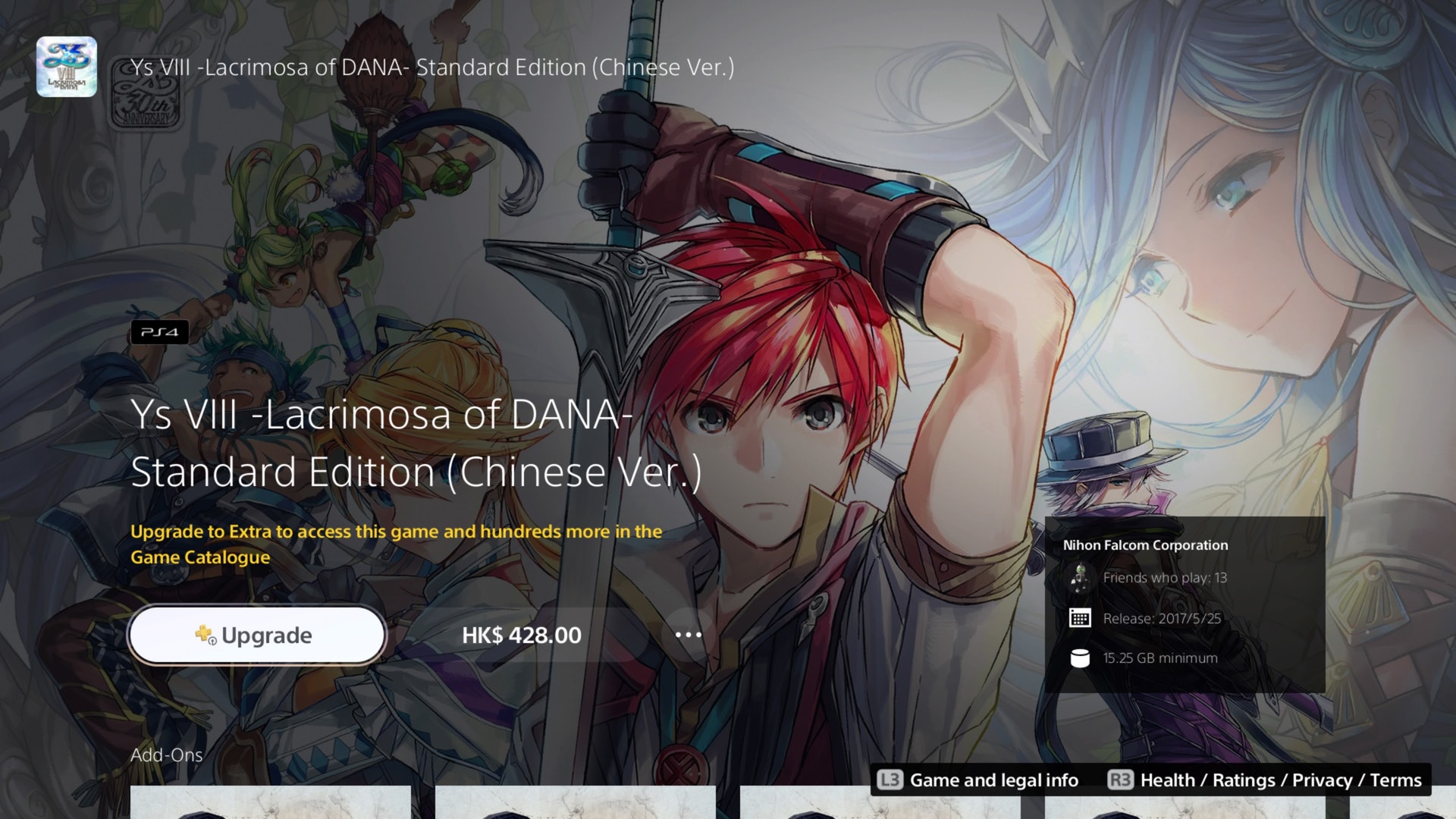Screen dimensions: 1456x819
Task: Click the Add-Ons section heading
Action: coord(167,755)
